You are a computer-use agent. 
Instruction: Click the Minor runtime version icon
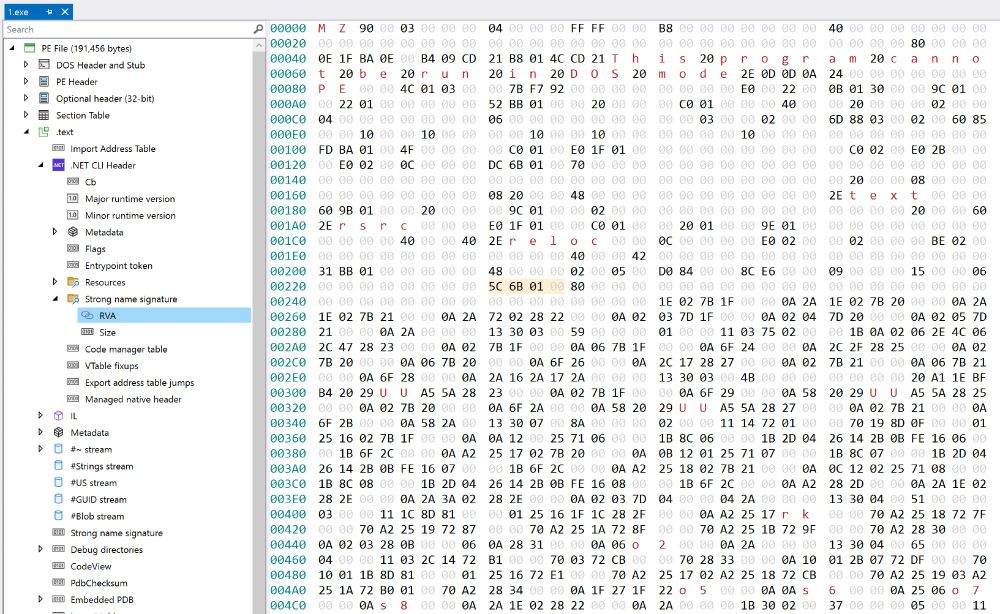click(73, 215)
